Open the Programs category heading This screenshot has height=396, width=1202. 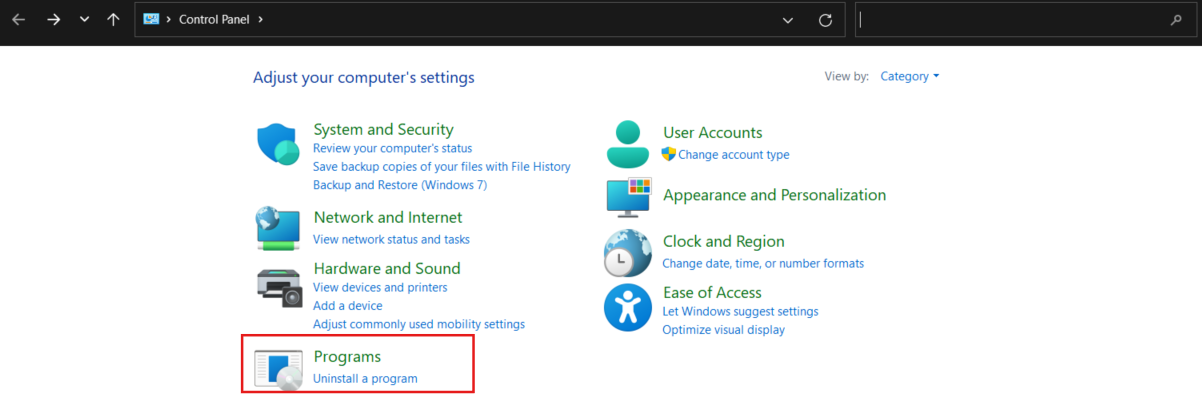click(347, 356)
